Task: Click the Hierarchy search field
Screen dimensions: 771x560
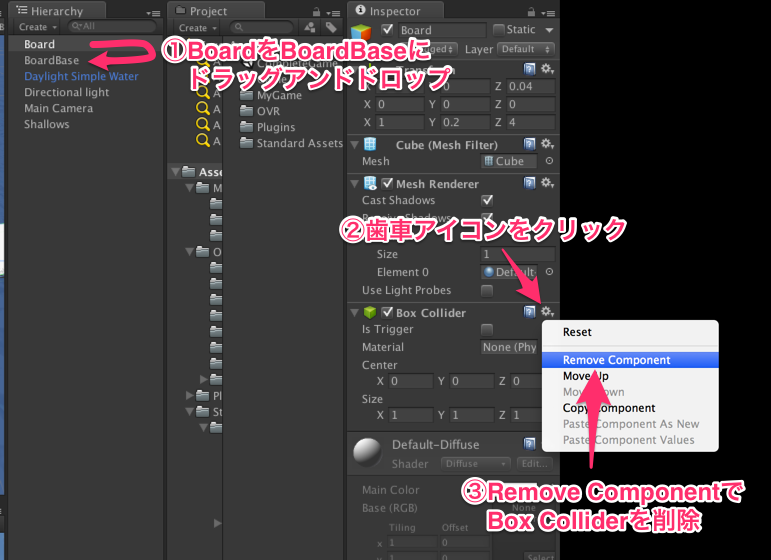Action: [112, 26]
